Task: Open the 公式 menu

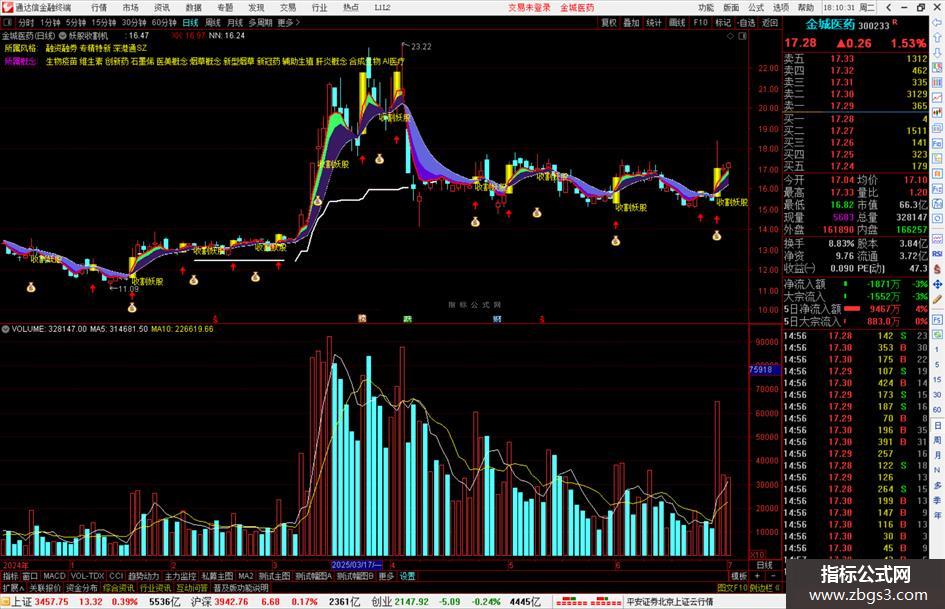Action: (x=756, y=7)
